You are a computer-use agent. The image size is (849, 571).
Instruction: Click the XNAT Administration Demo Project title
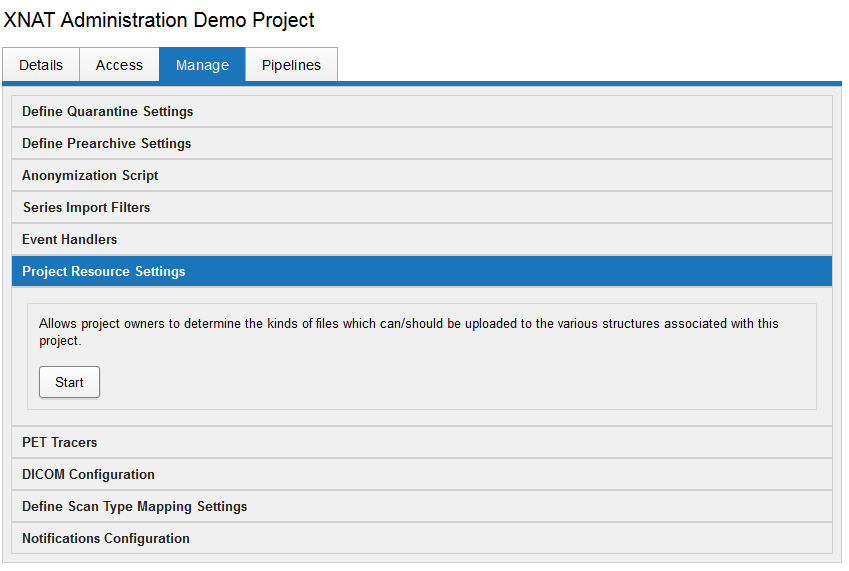coord(159,20)
